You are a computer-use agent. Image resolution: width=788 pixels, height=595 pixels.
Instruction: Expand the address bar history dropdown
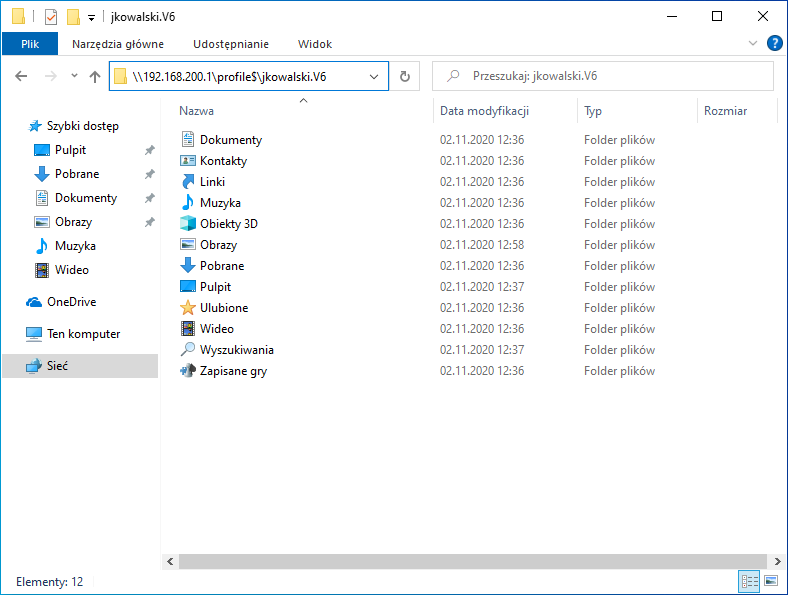tap(374, 76)
